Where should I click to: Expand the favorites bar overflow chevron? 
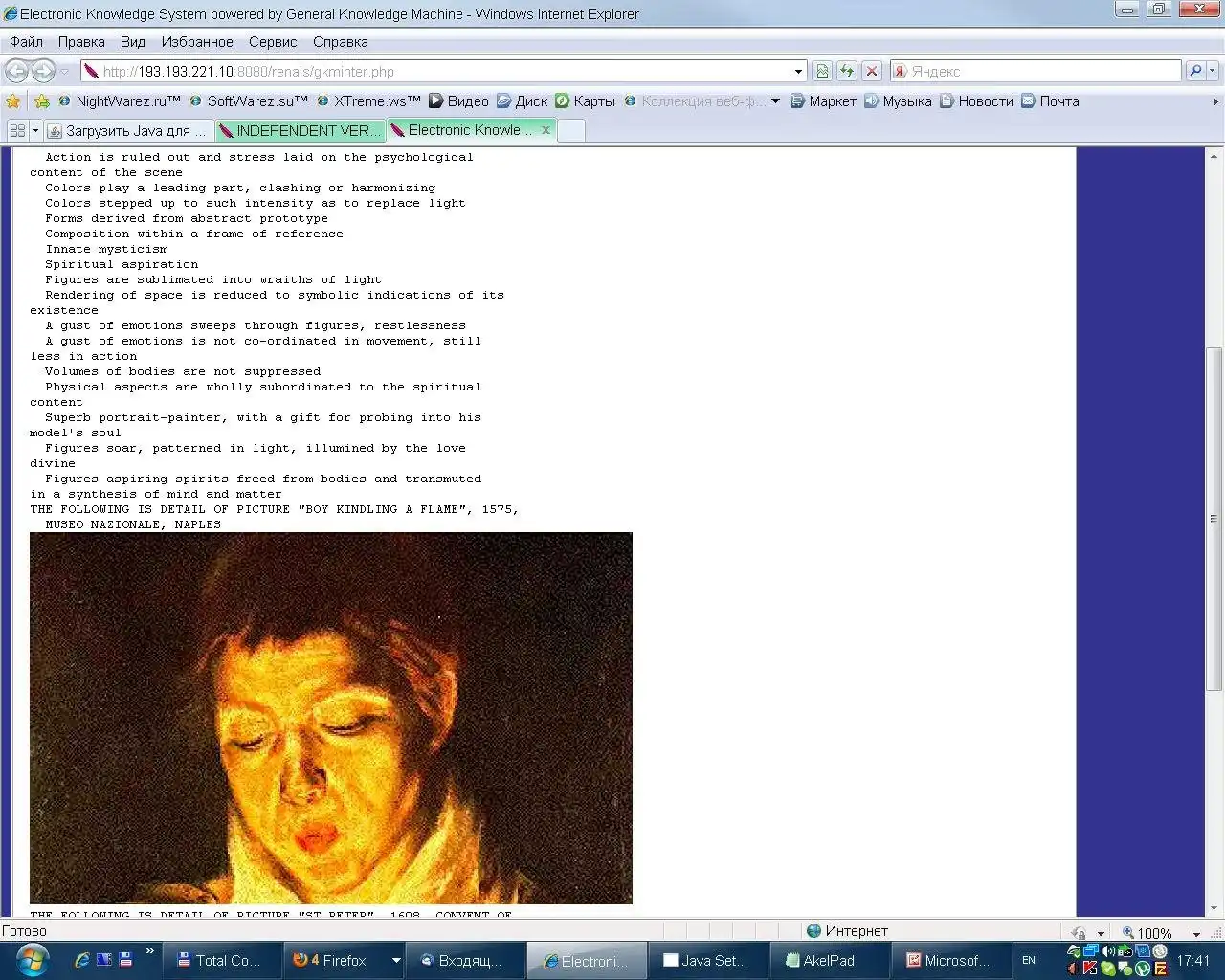pyautogui.click(x=1215, y=101)
